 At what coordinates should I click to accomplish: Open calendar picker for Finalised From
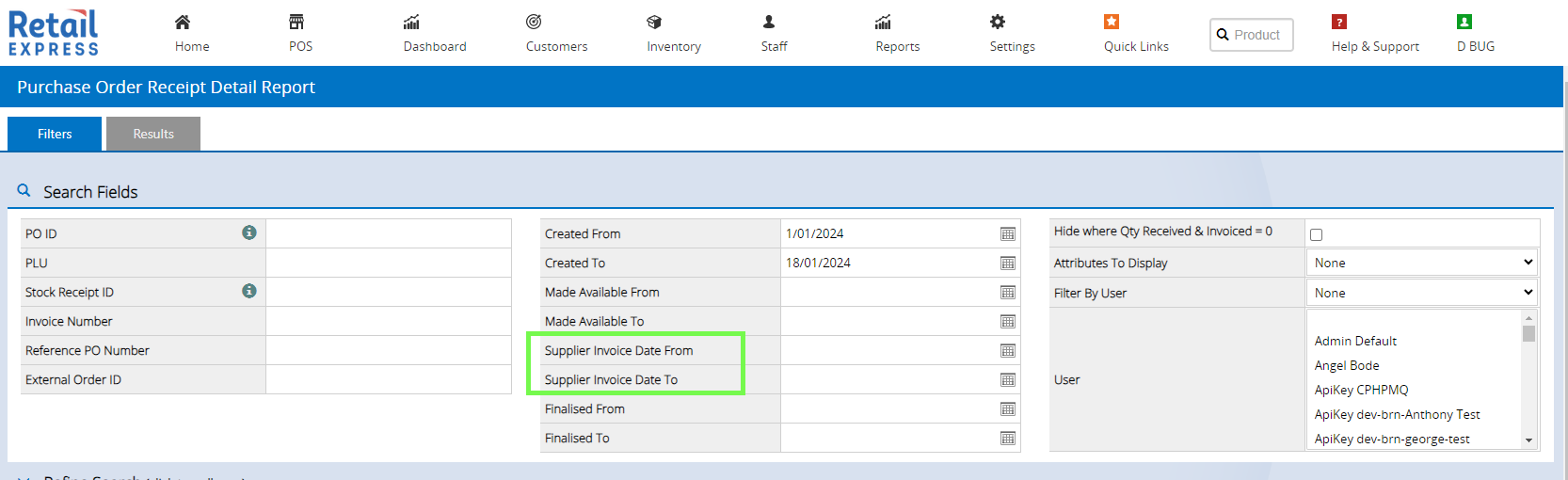[x=1008, y=409]
